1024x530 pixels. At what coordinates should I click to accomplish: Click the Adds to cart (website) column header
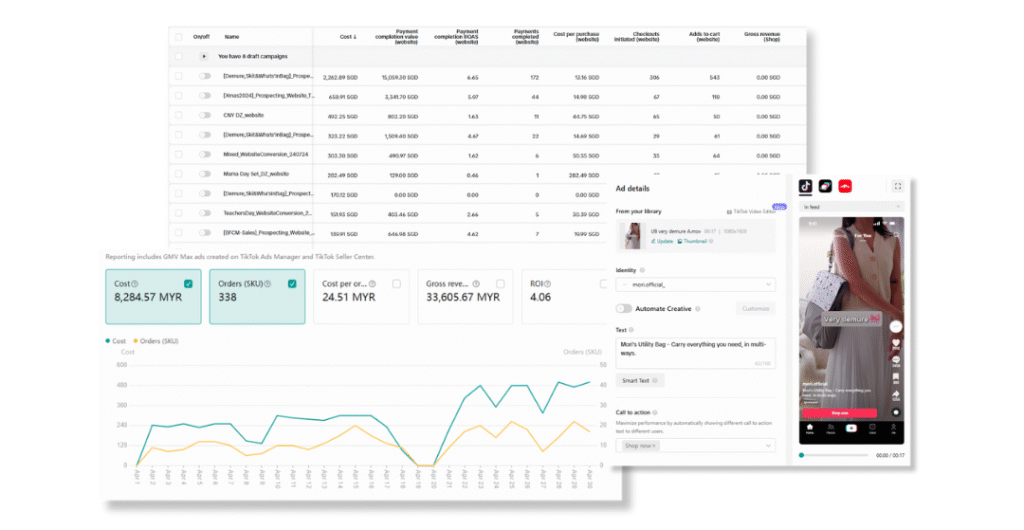pyautogui.click(x=704, y=37)
